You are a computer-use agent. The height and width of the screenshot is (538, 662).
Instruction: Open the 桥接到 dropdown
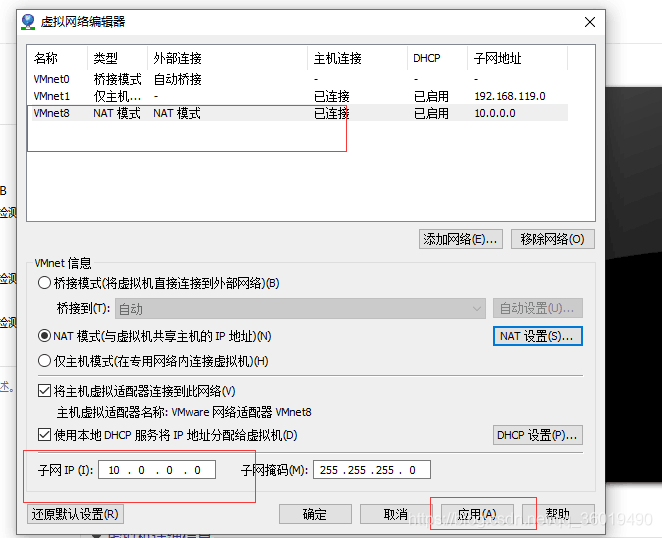(x=300, y=309)
